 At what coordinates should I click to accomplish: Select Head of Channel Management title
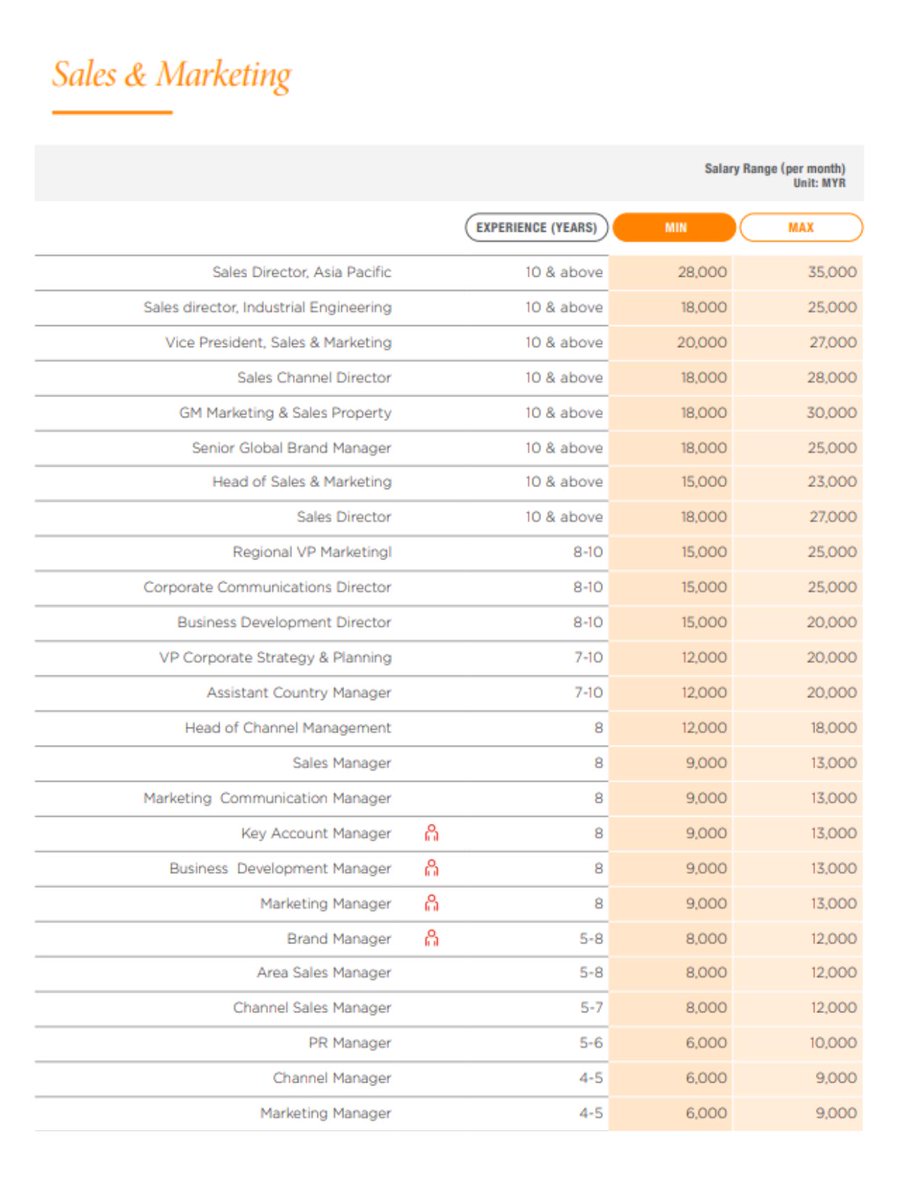(288, 727)
